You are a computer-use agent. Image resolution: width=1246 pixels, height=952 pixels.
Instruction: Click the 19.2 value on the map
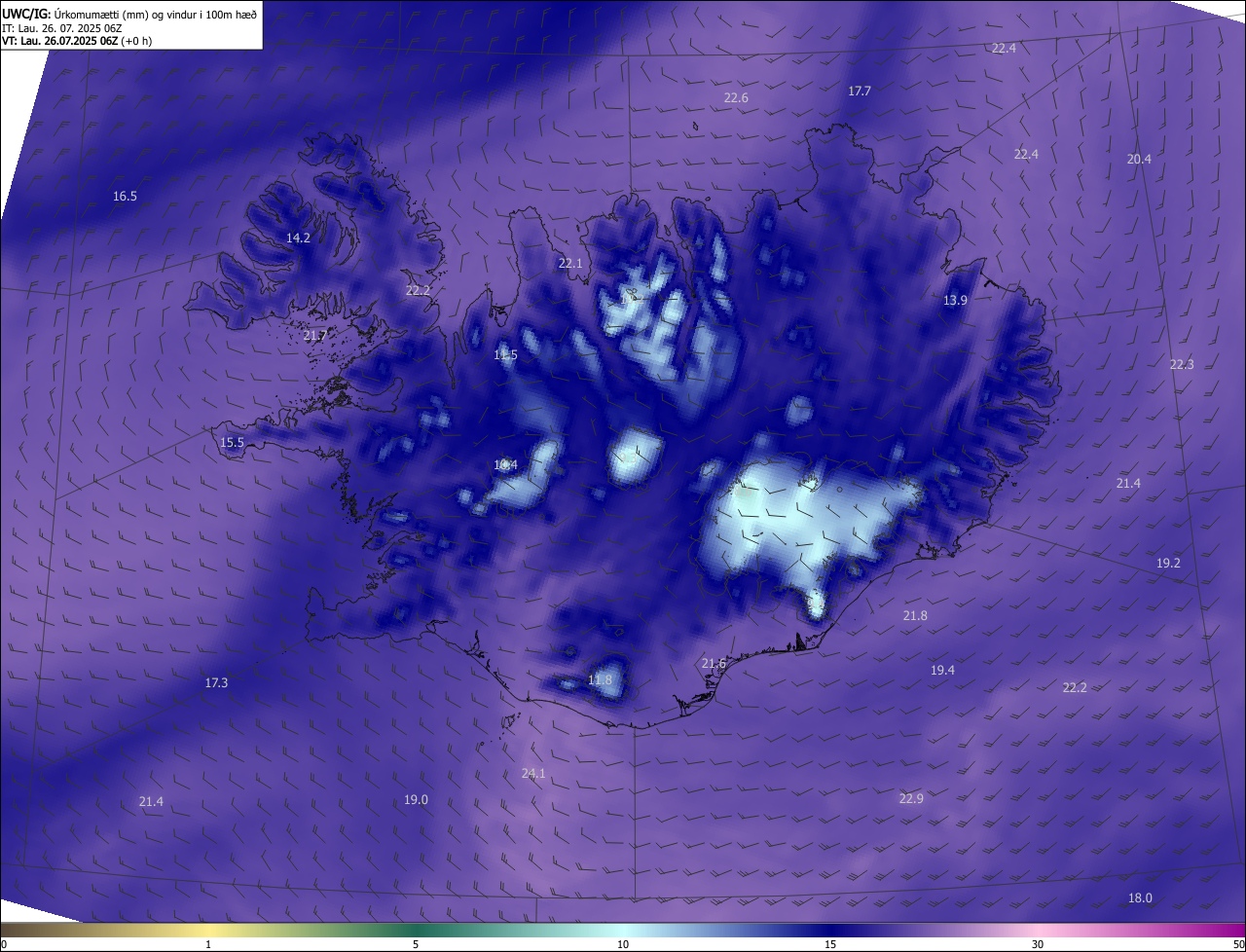pyautogui.click(x=1168, y=564)
